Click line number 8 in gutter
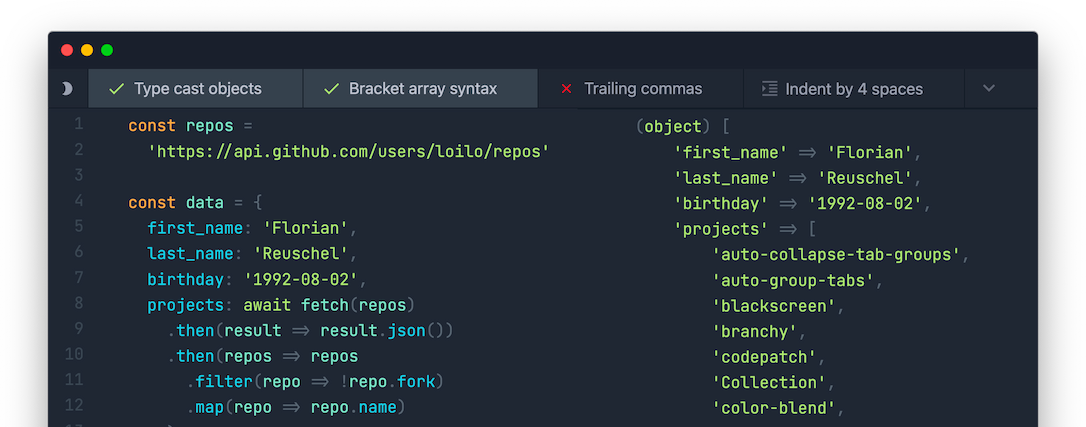The height and width of the screenshot is (427, 1086). tap(78, 303)
